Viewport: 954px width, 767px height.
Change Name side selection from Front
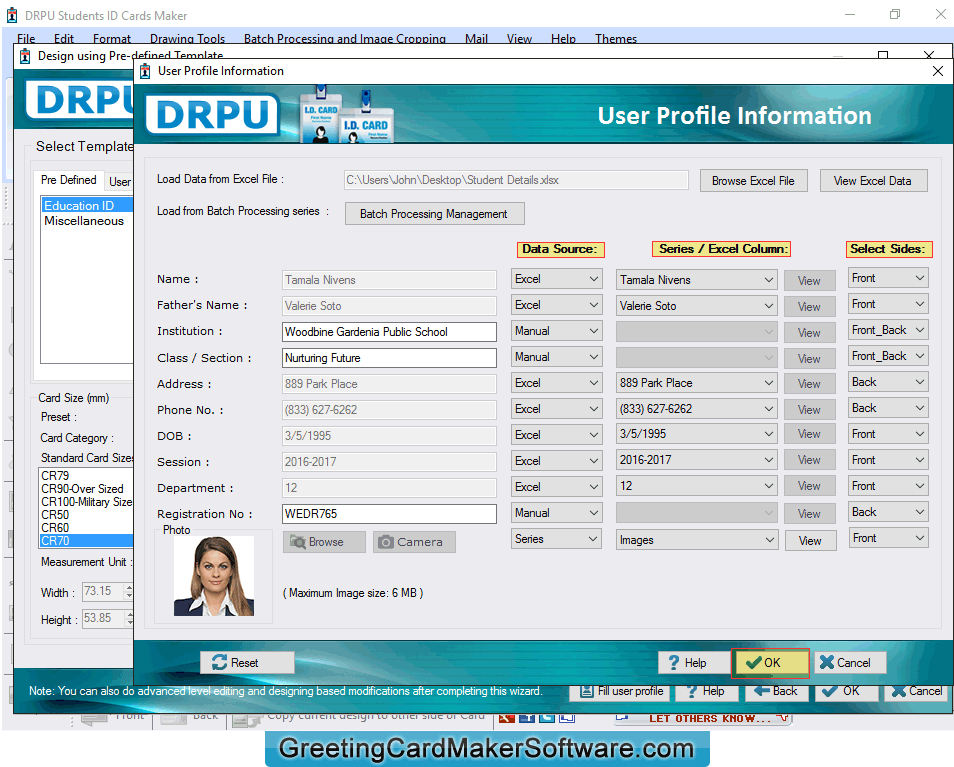pos(888,278)
